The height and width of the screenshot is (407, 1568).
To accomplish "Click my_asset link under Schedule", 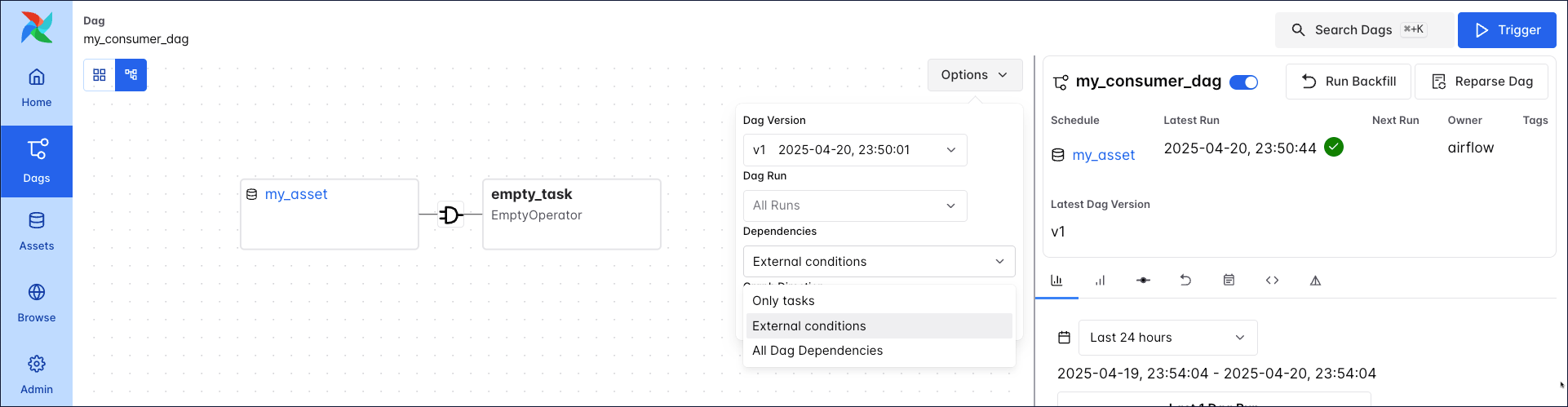I will (1103, 155).
